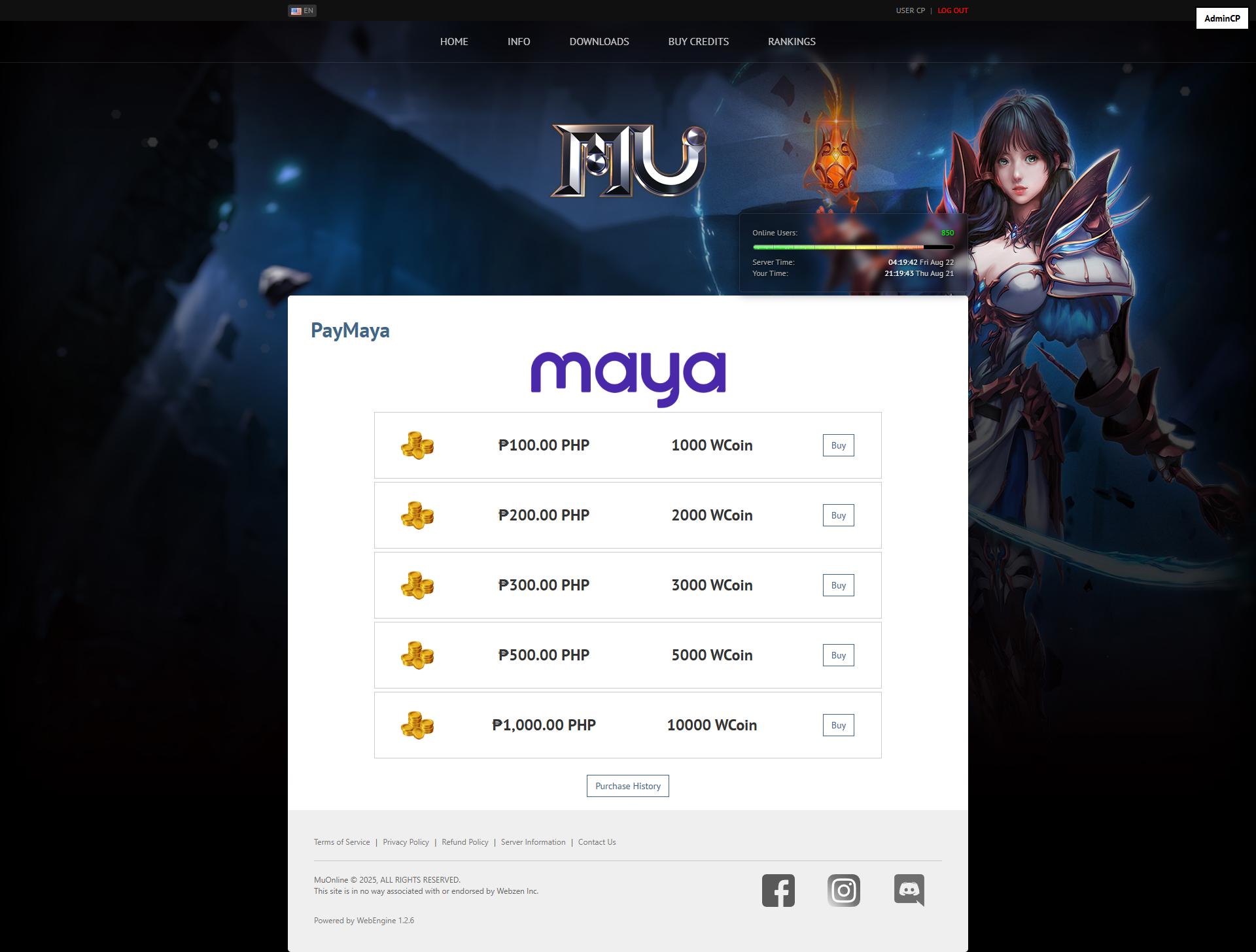
Task: Open the EN language selector
Action: click(302, 10)
